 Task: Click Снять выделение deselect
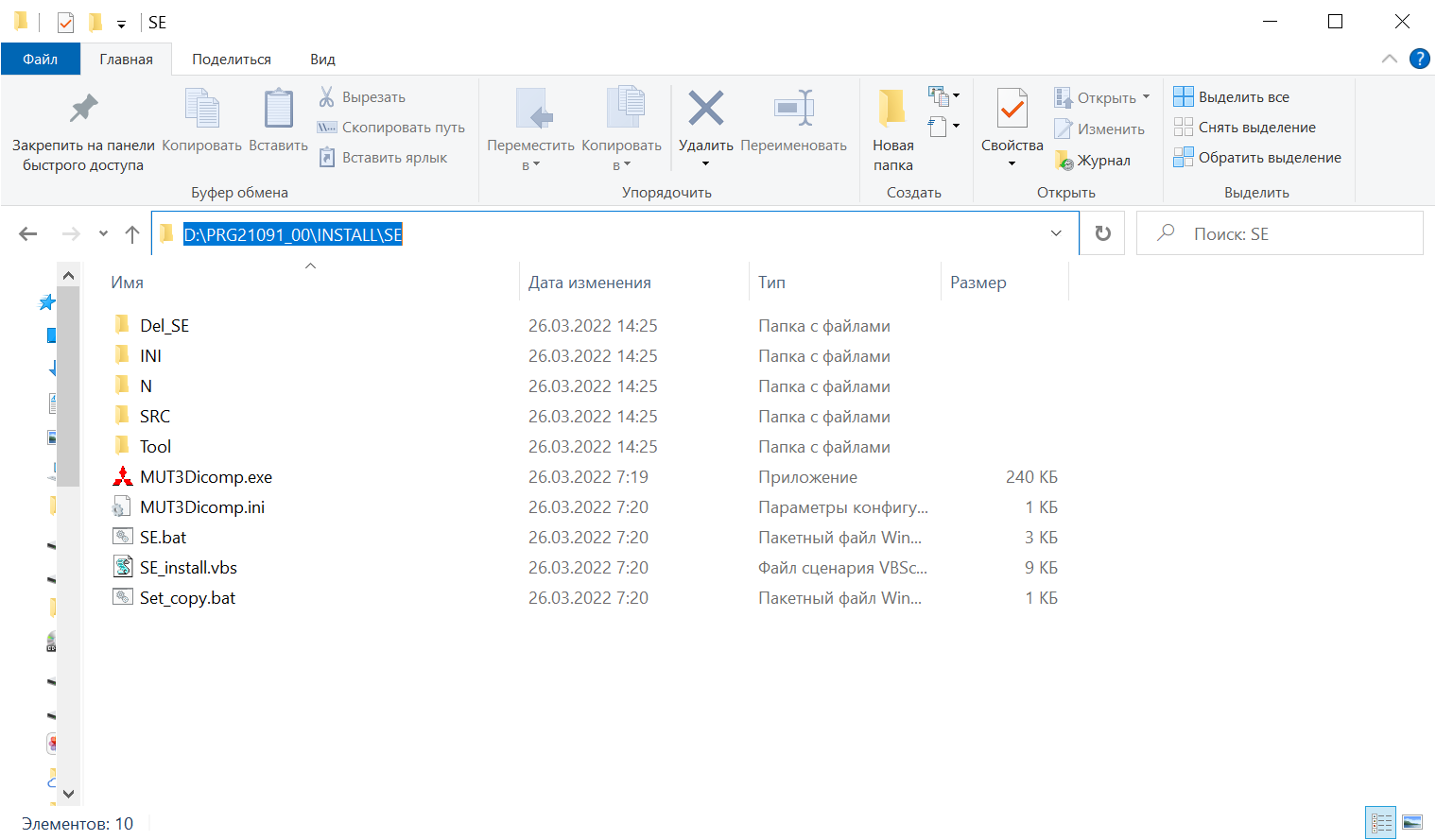tap(1245, 128)
